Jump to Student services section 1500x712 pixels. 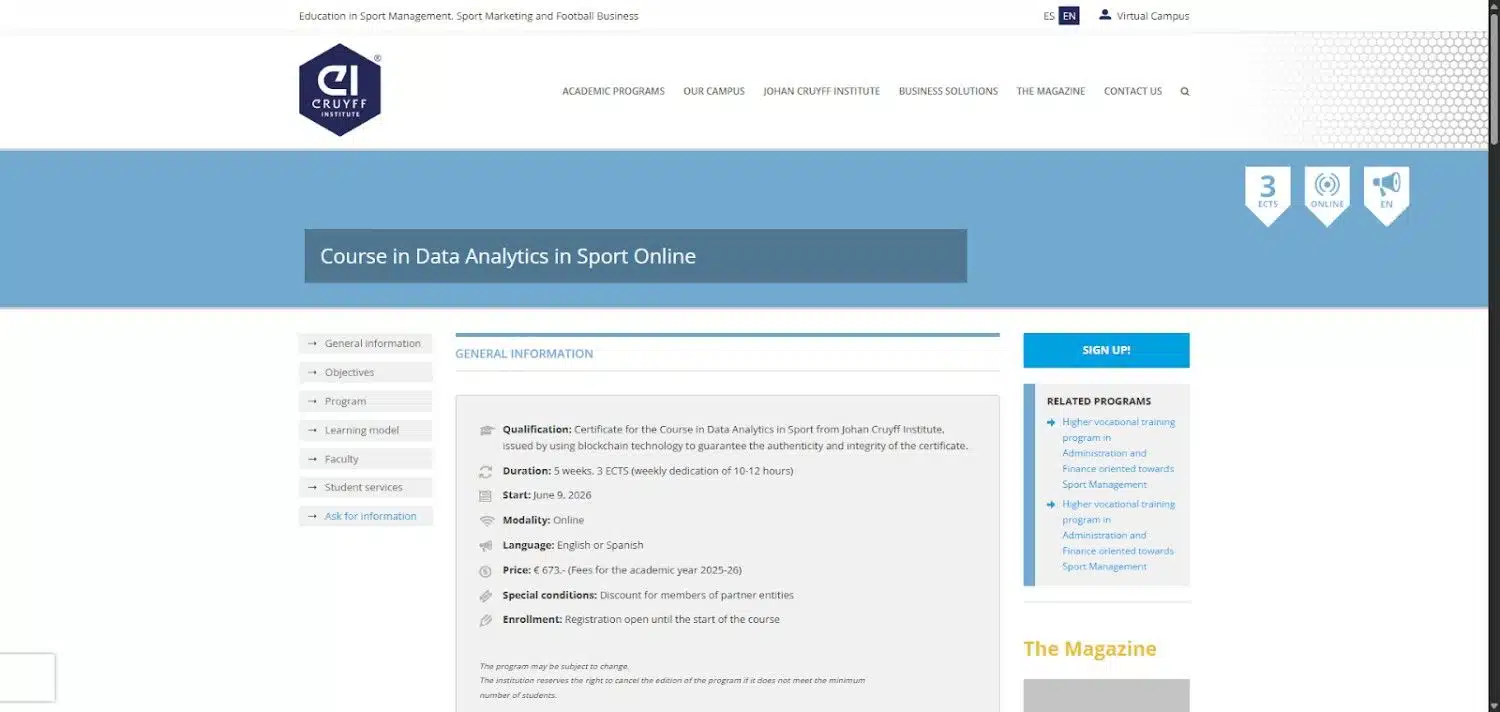366,487
